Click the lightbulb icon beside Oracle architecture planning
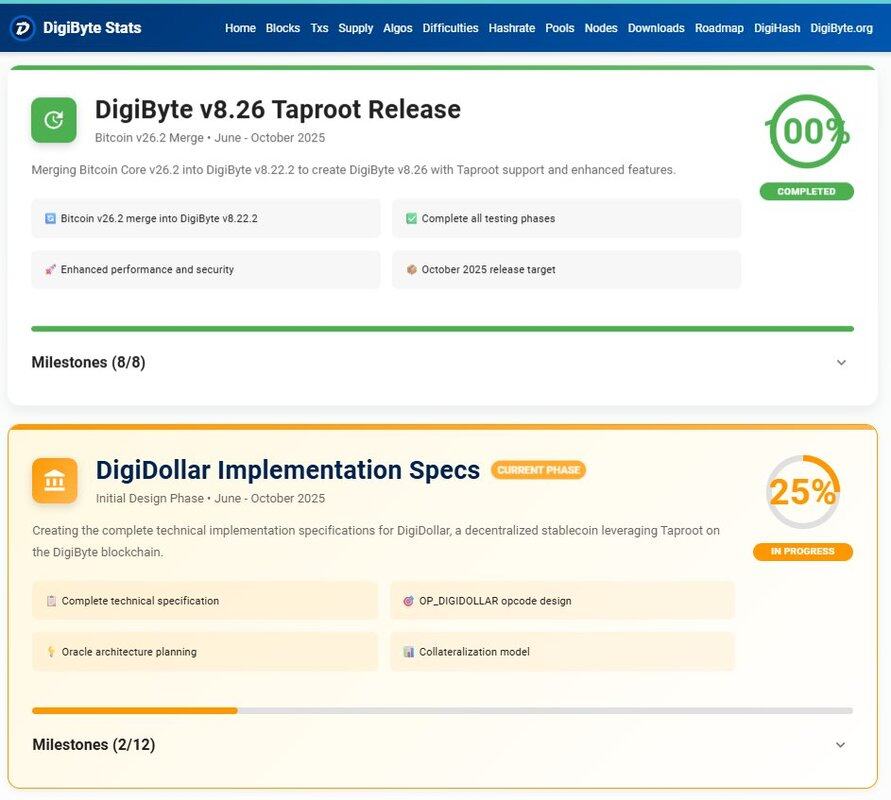 tap(51, 652)
